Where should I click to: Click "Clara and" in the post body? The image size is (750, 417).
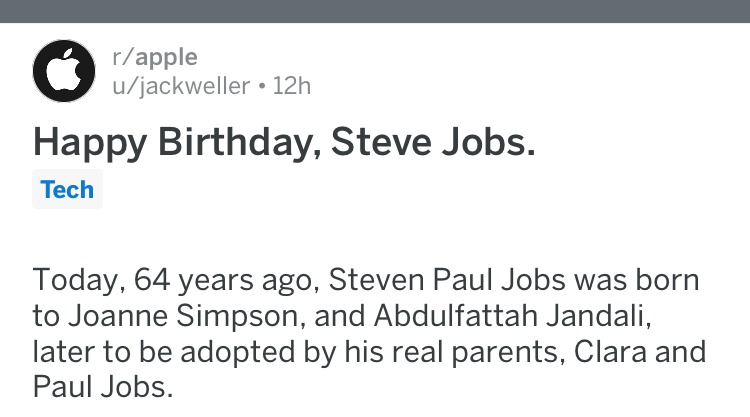tap(640, 351)
